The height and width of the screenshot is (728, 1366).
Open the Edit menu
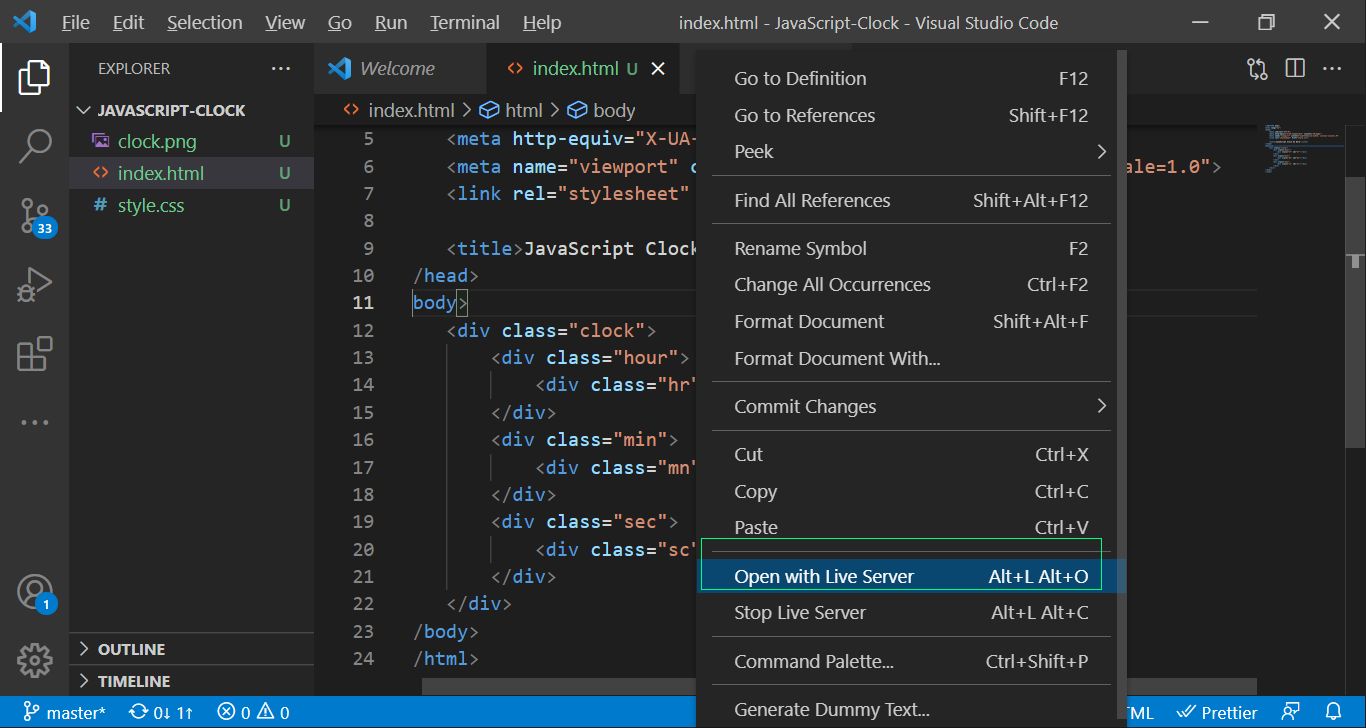pyautogui.click(x=128, y=22)
